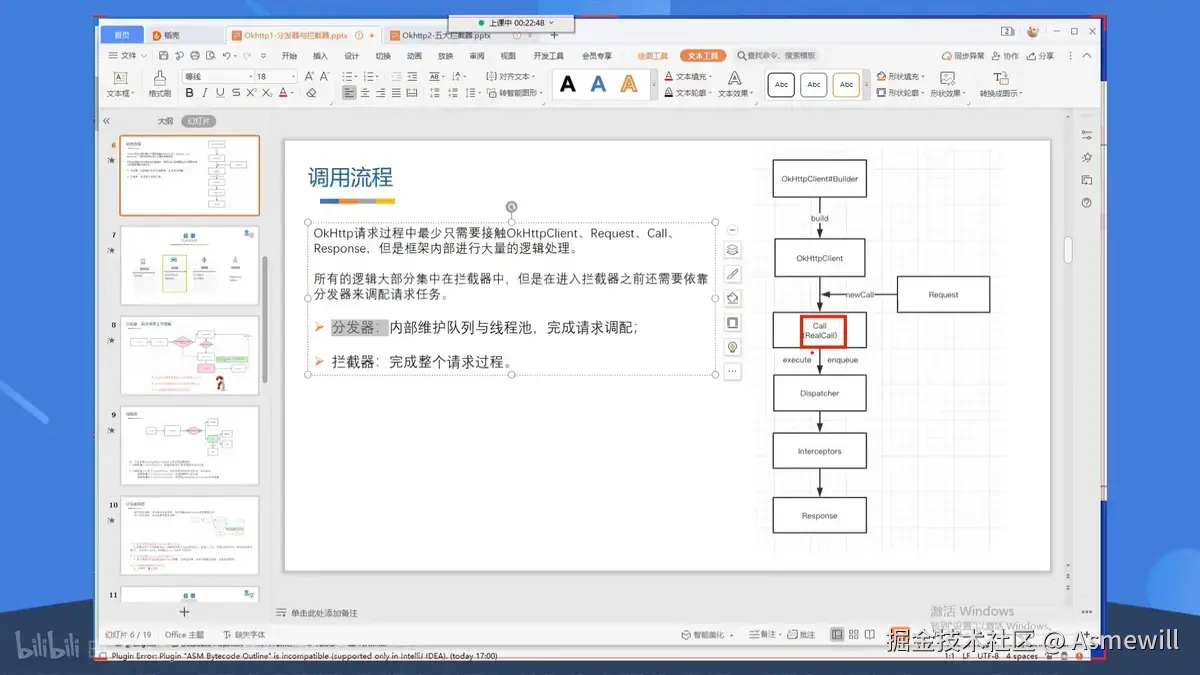Toggle right text alignment
Screen dimensions: 1200x675
coord(380,93)
